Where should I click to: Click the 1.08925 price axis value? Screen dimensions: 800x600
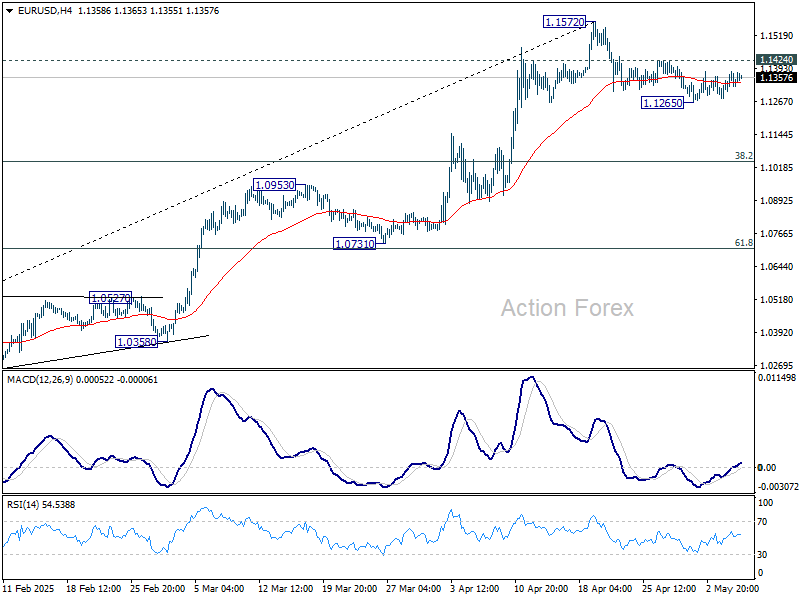click(777, 201)
